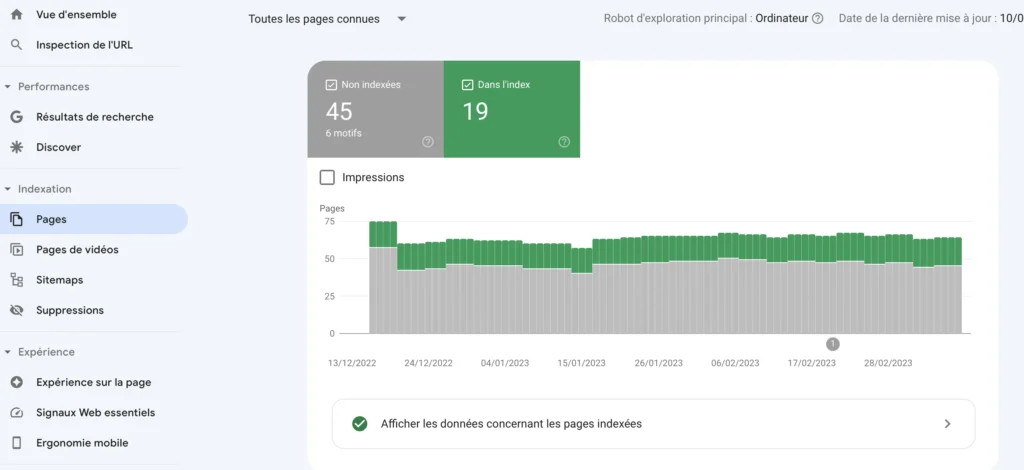The height and width of the screenshot is (470, 1024).
Task: Click the video pages icon
Action: coord(17,249)
